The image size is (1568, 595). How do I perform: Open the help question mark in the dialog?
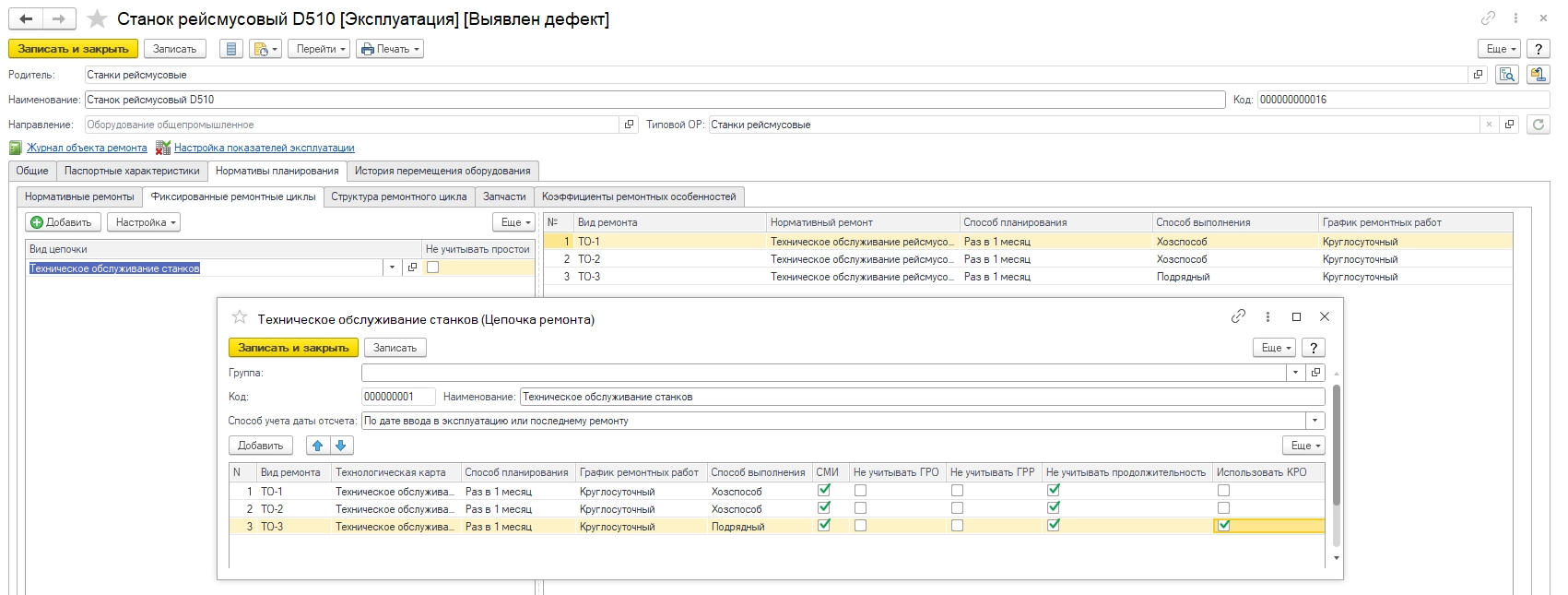tap(1313, 348)
